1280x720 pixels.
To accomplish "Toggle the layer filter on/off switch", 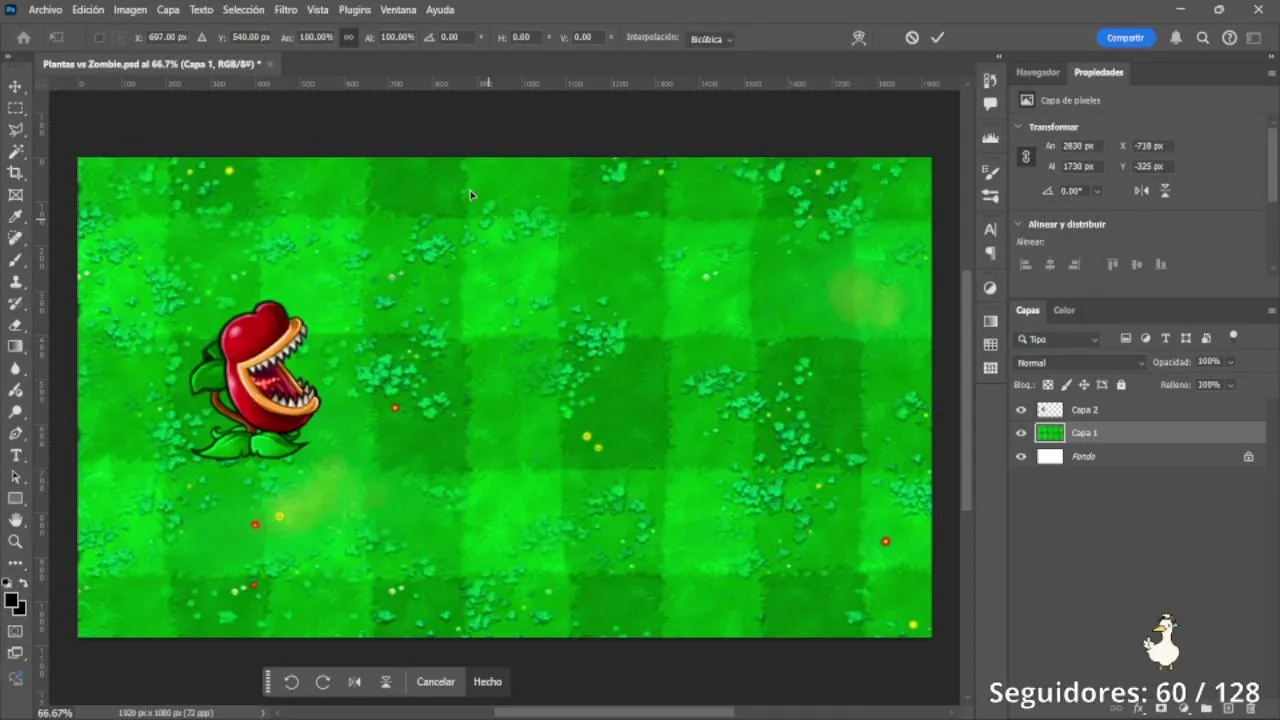I will pyautogui.click(x=1233, y=336).
